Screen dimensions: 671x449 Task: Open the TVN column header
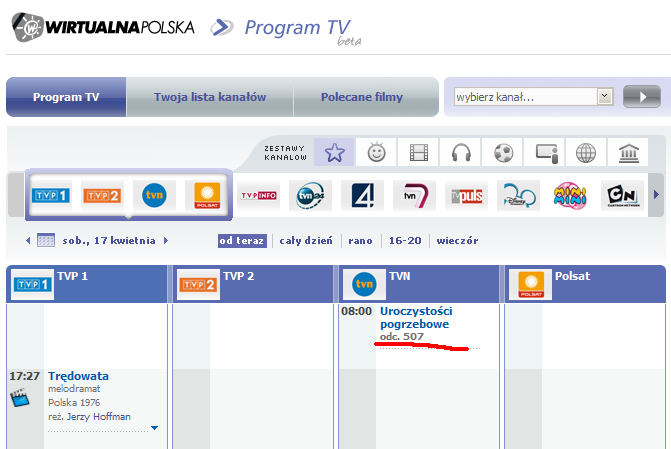tap(419, 284)
